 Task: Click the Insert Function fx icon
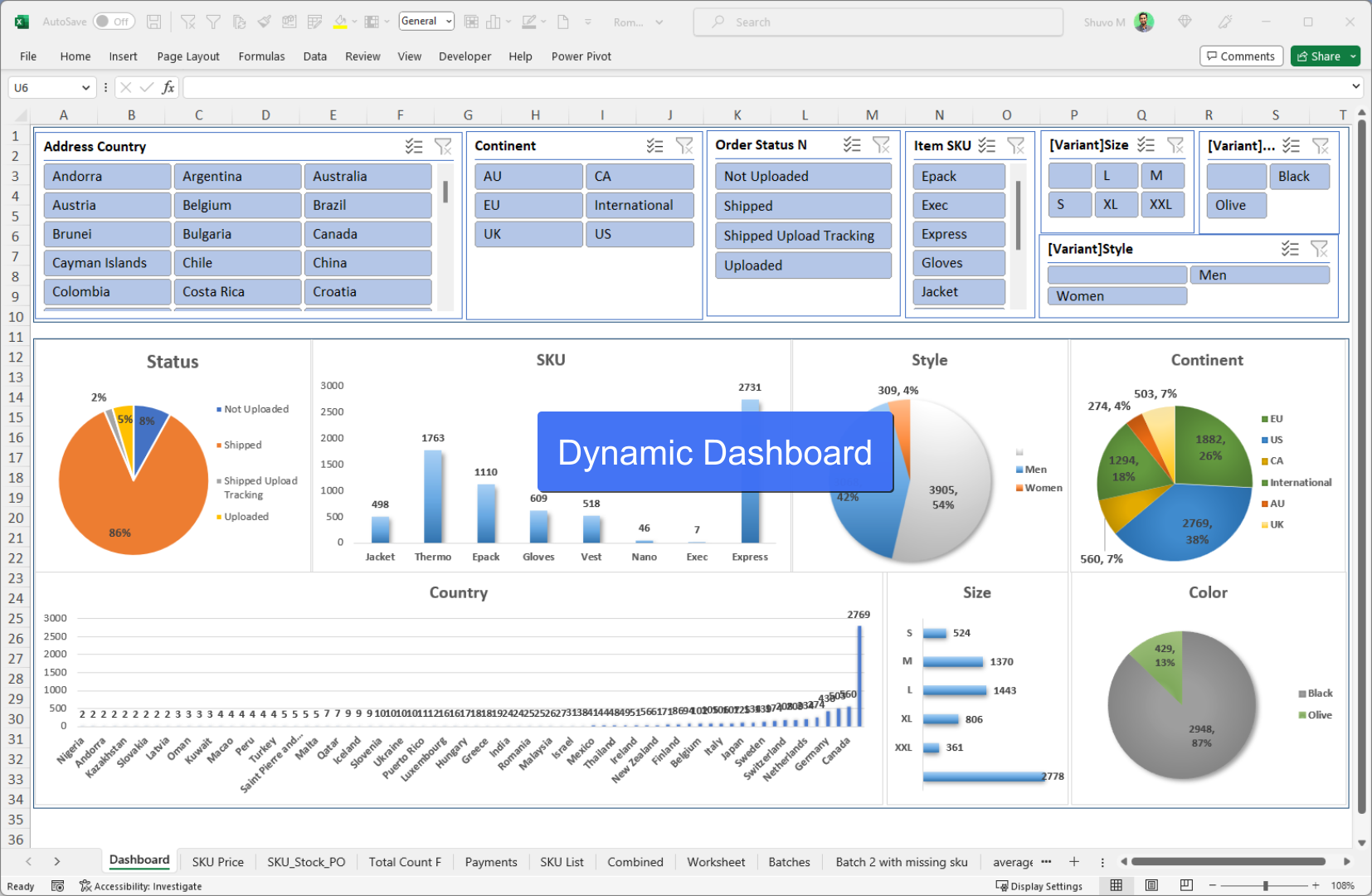pyautogui.click(x=168, y=87)
